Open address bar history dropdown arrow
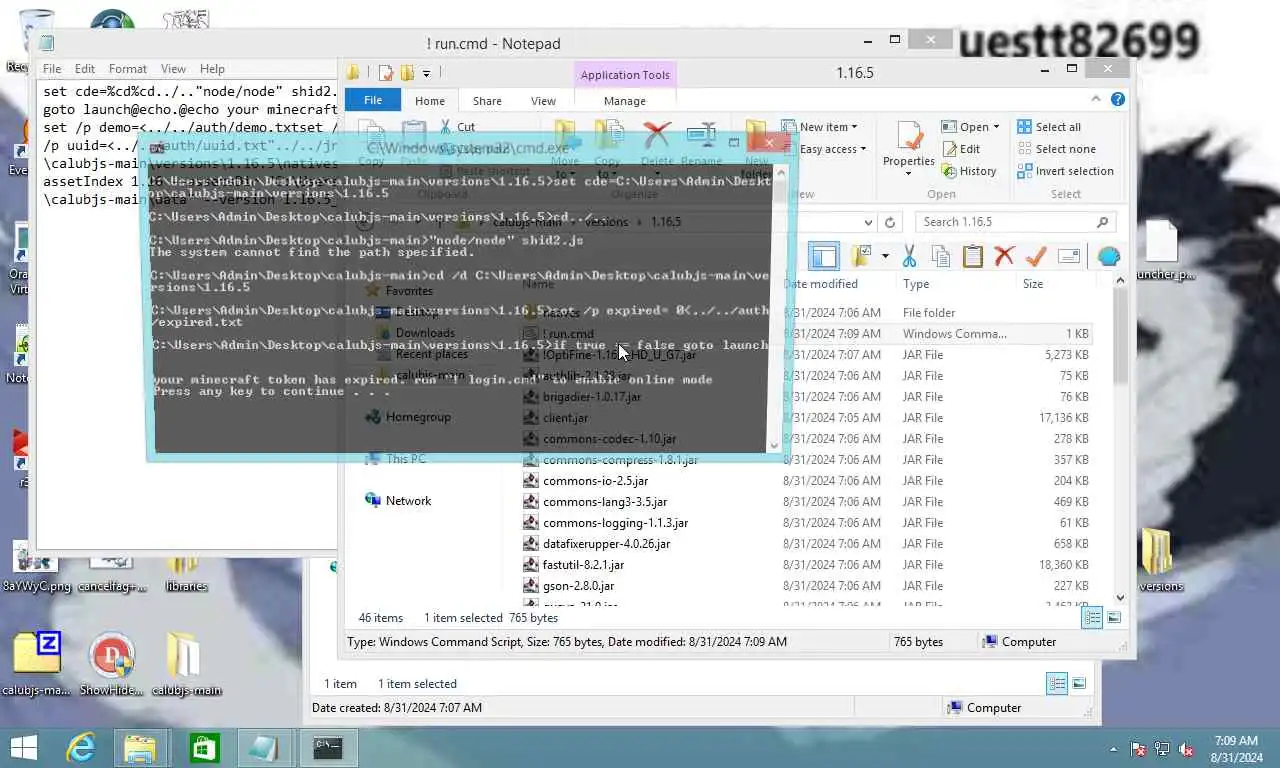The width and height of the screenshot is (1280, 768). click(x=868, y=222)
